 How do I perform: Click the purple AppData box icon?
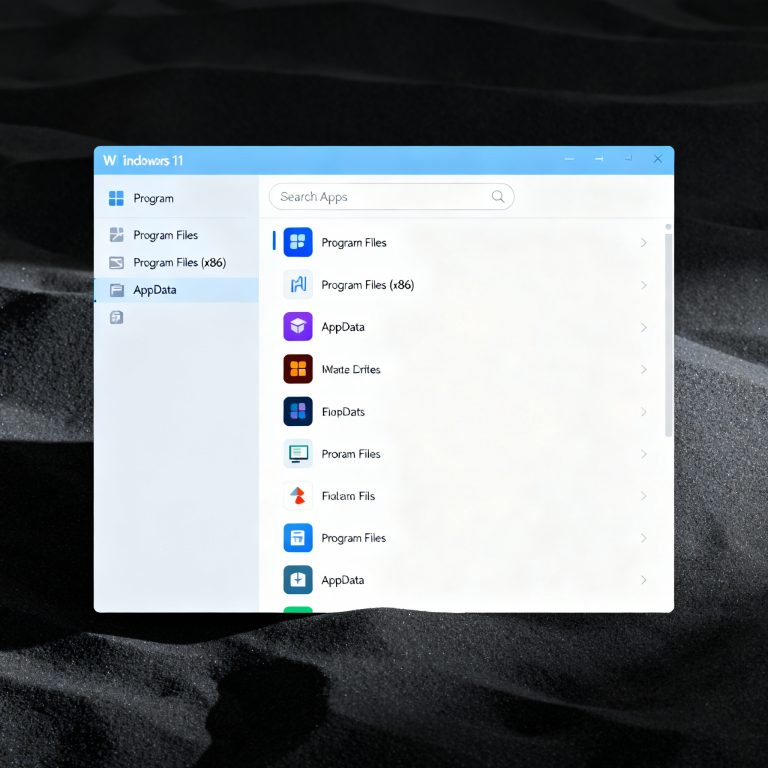(x=298, y=326)
